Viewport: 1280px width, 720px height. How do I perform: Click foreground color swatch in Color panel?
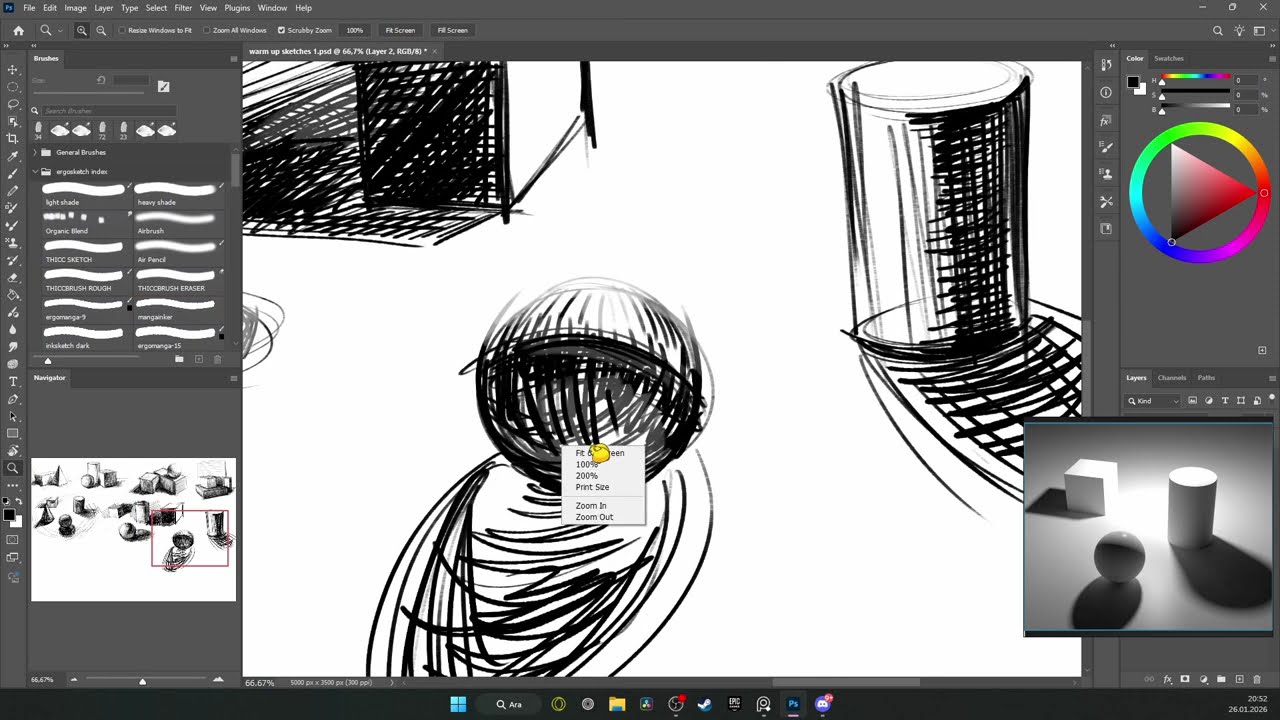(1134, 82)
